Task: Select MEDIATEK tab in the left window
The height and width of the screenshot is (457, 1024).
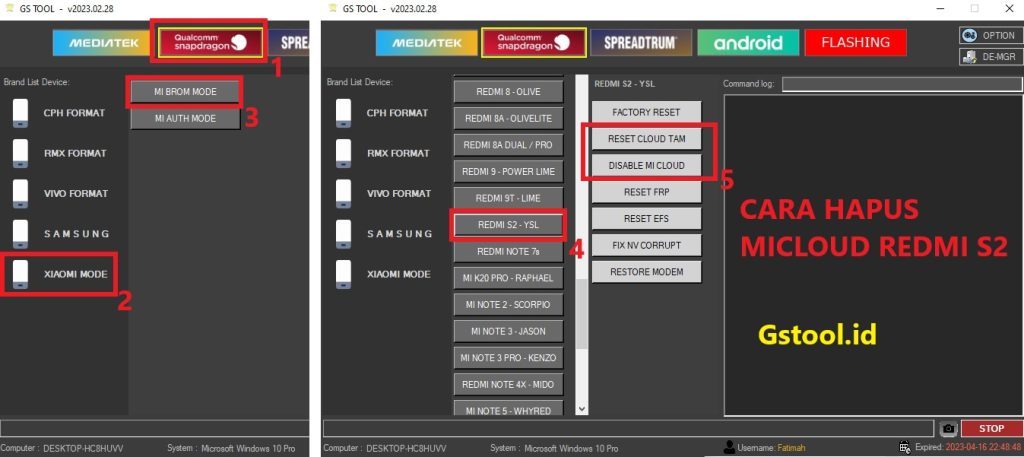Action: tap(103, 43)
